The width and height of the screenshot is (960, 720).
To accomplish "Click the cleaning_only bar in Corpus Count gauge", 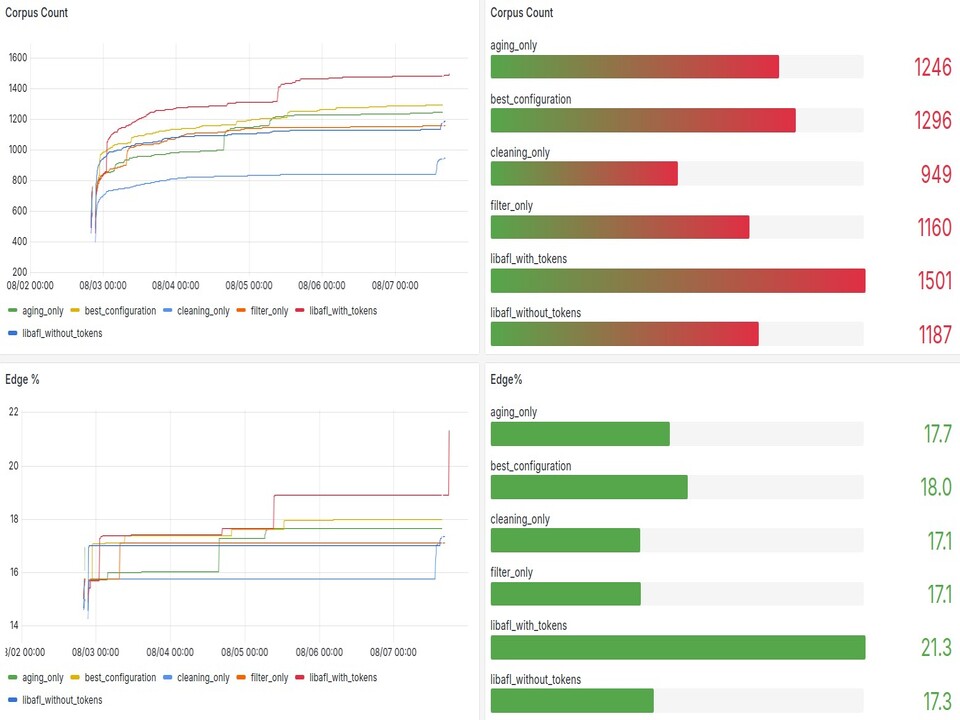I will coord(584,174).
